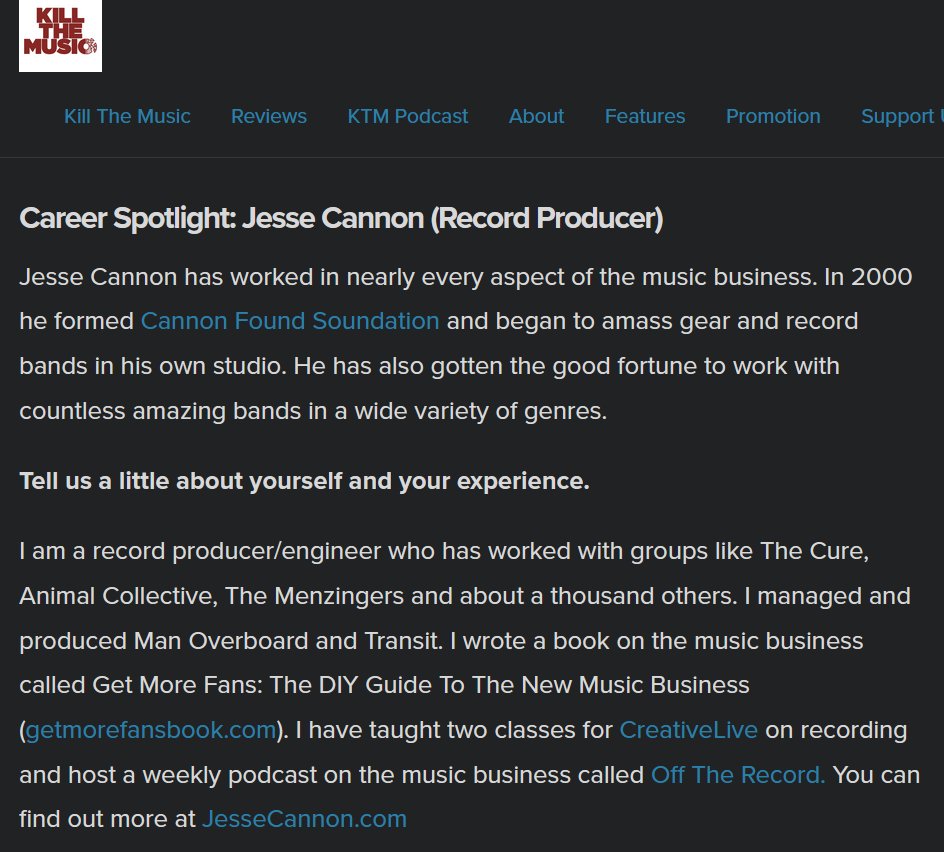Click the text 'I am a record producer/engineer'
Viewport: 944px width, 852px height.
coord(200,551)
